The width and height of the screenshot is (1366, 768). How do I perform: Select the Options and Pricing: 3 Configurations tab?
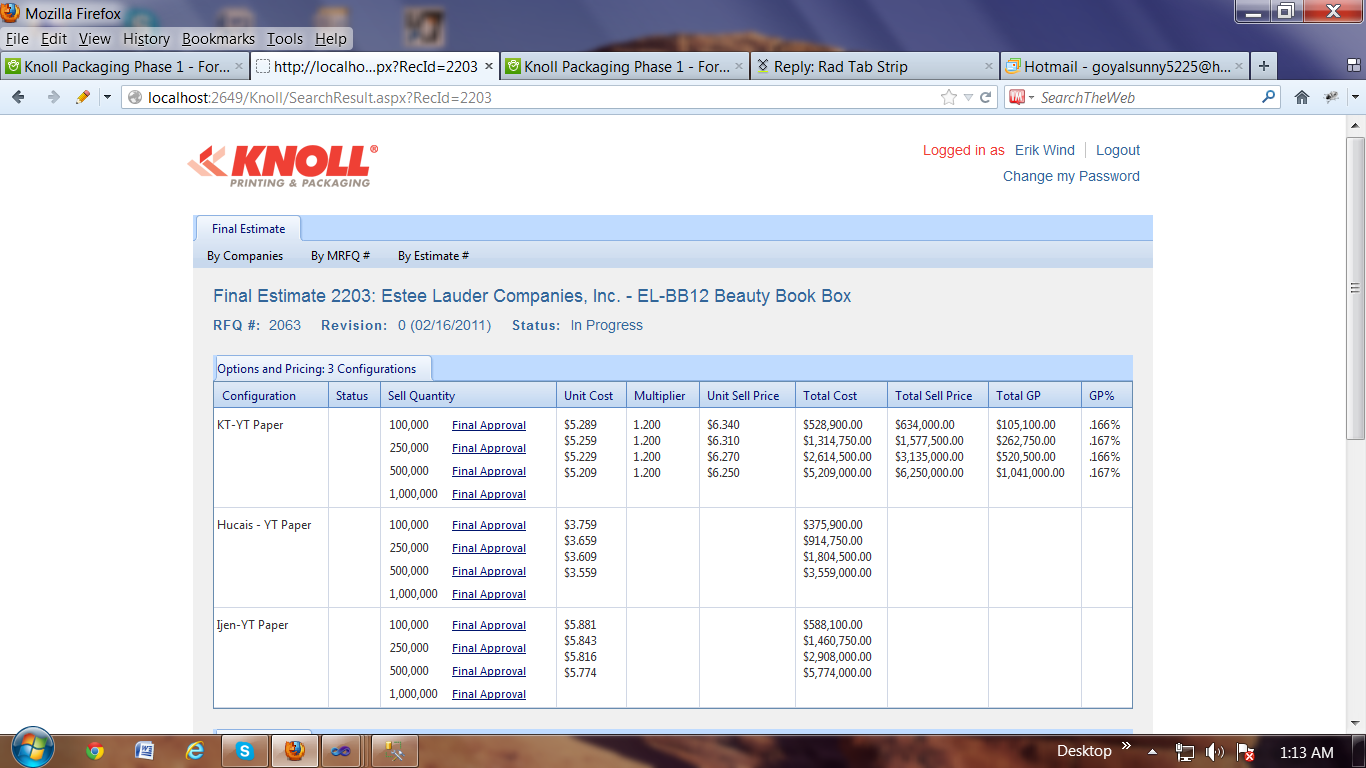(x=322, y=369)
